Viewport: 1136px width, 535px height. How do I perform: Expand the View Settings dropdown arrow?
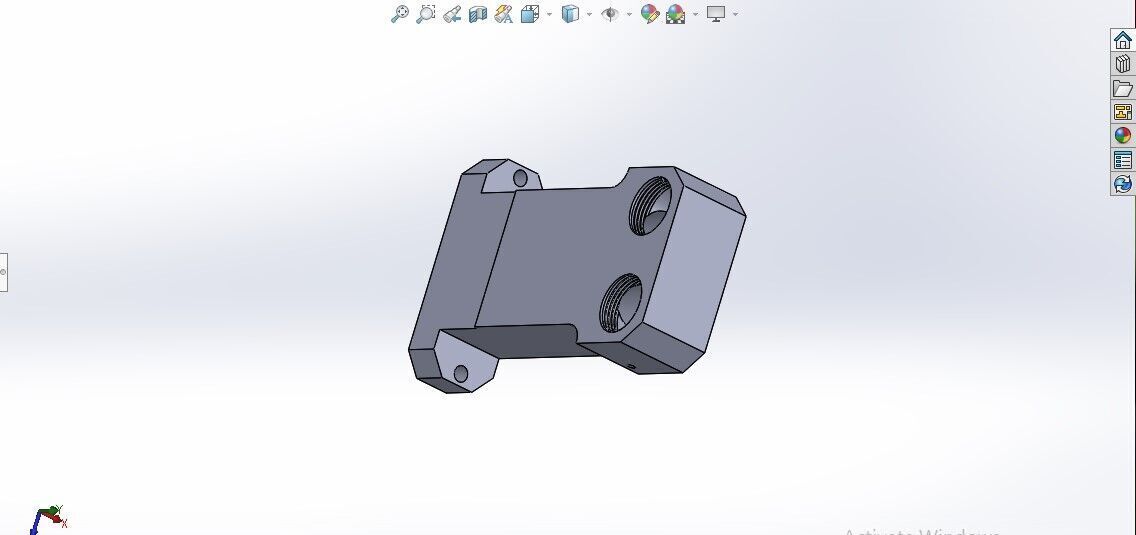pyautogui.click(x=735, y=14)
